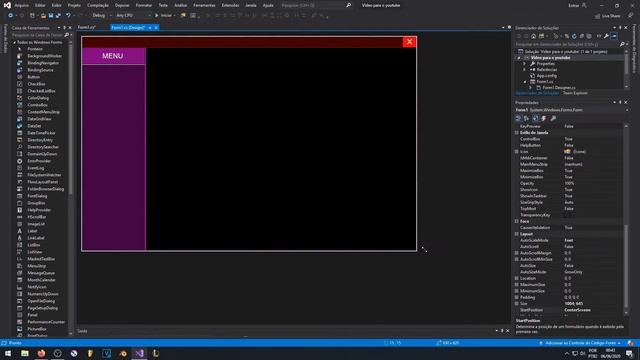Image resolution: width=640 pixels, height=360 pixels.
Task: Open the Editar menu
Action: coord(40,5)
